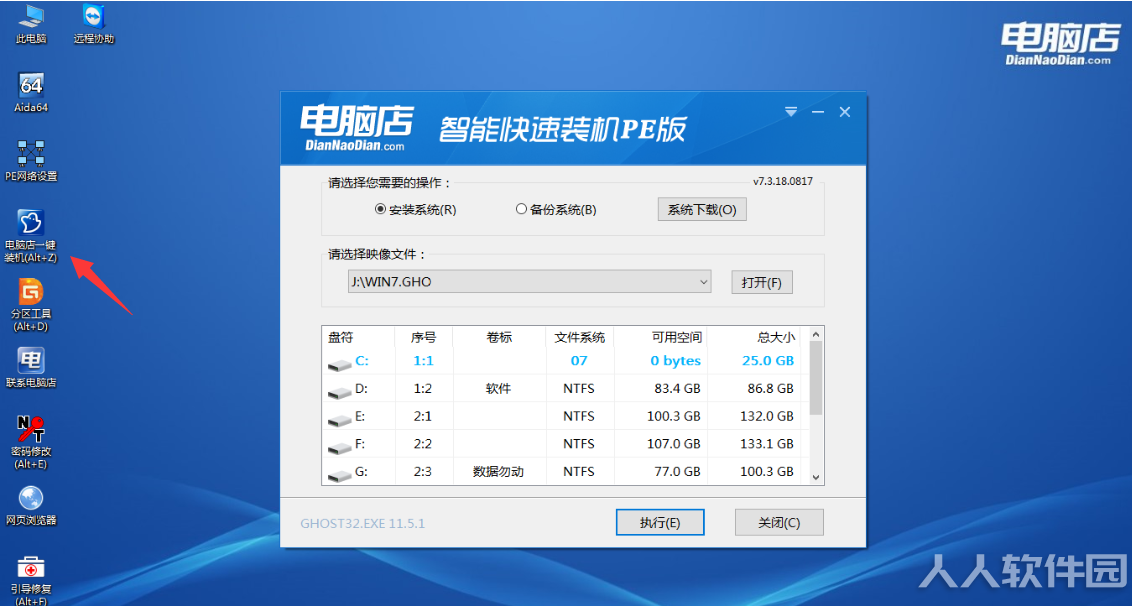1132x606 pixels.
Task: Click the partition list scroll down arrow
Action: [816, 477]
